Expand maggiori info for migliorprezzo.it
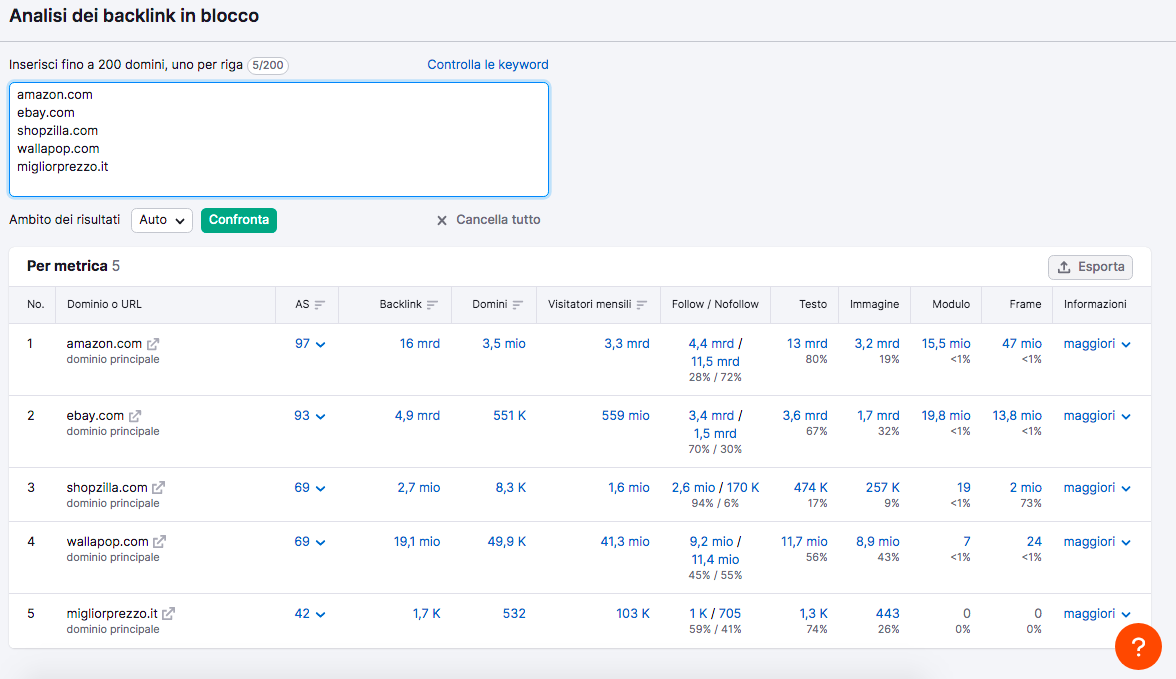Image resolution: width=1176 pixels, height=679 pixels. click(1097, 614)
